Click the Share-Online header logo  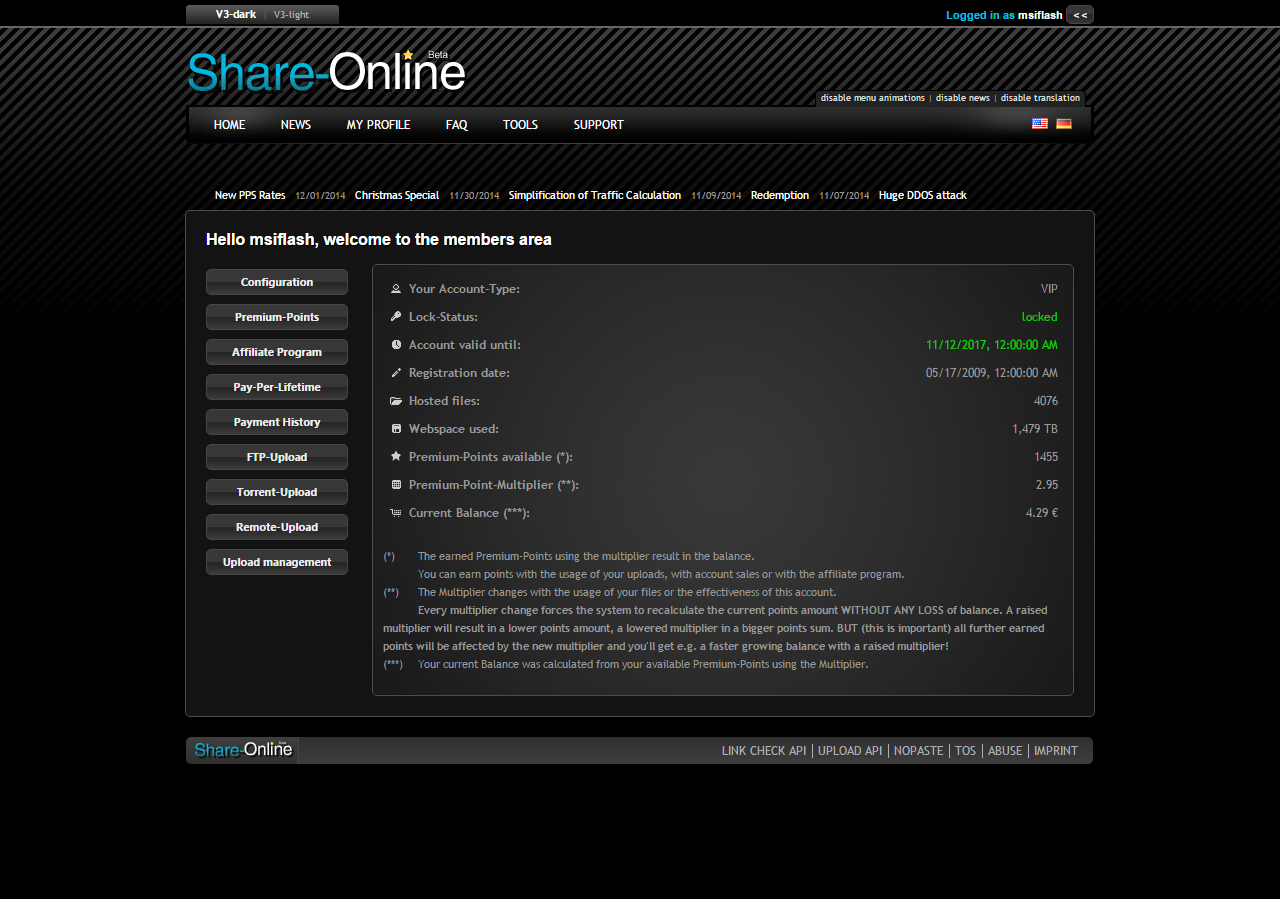(x=326, y=71)
